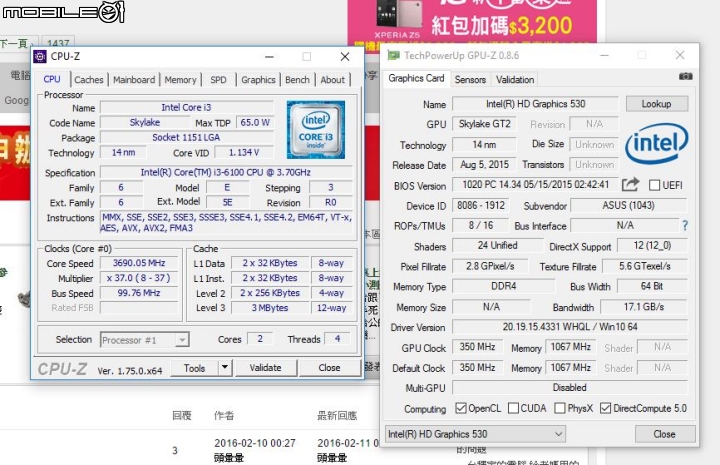Click the GPU value Skylake GT2

tap(484, 124)
